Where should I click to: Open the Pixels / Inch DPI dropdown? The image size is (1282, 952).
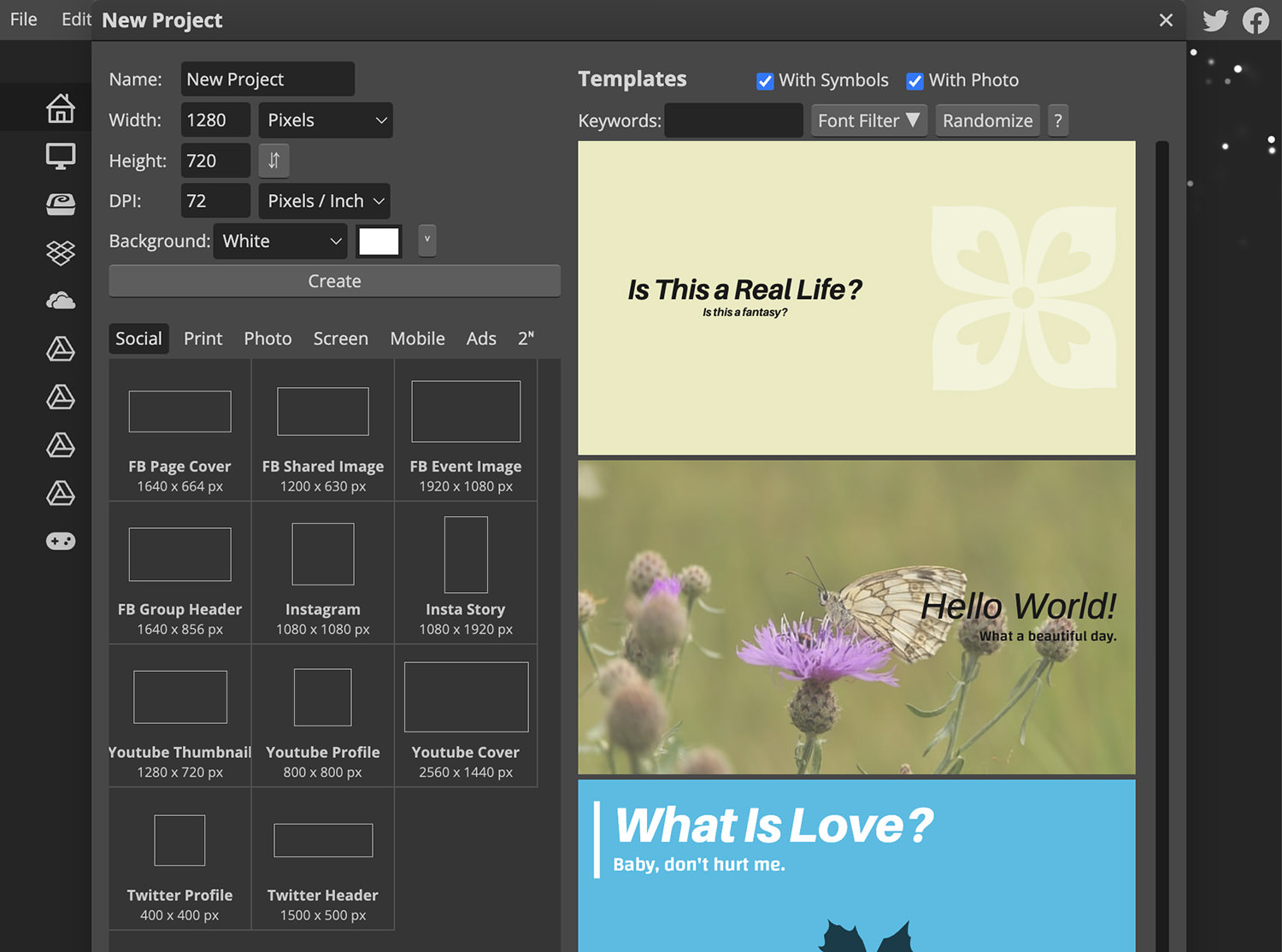coord(326,201)
